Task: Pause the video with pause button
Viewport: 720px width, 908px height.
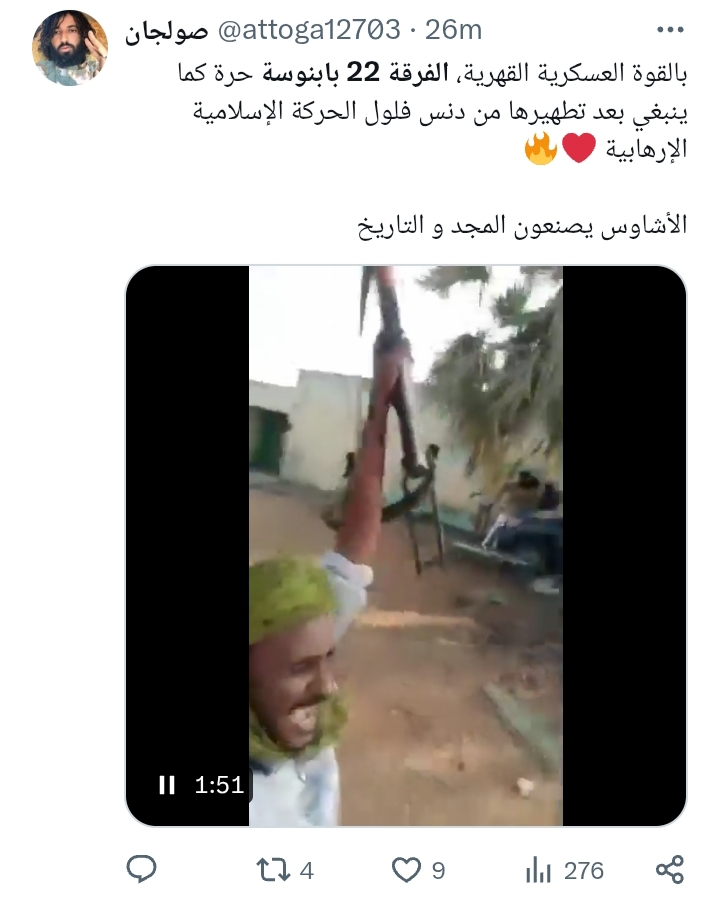Action: click(x=167, y=785)
